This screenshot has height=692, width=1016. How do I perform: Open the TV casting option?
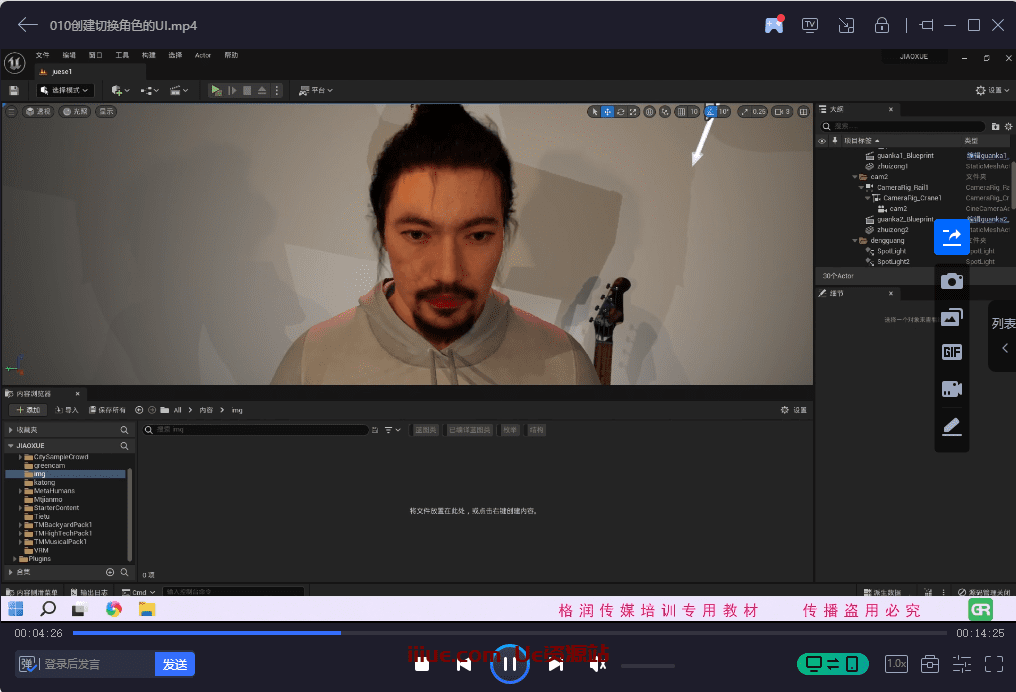coord(810,25)
